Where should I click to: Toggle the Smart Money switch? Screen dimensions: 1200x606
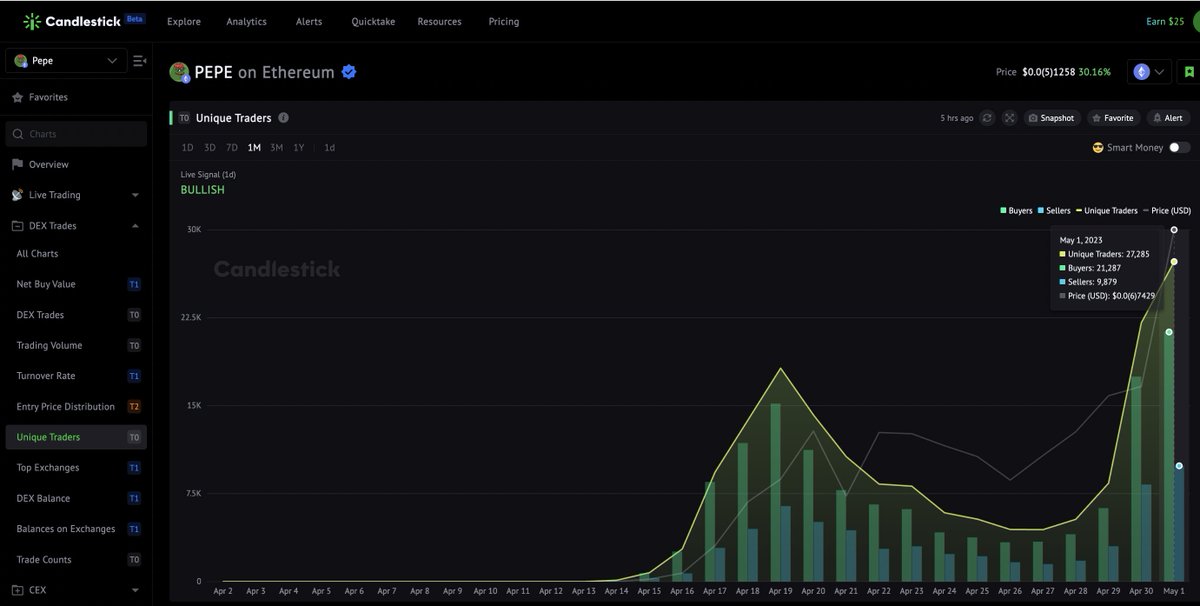click(1179, 147)
